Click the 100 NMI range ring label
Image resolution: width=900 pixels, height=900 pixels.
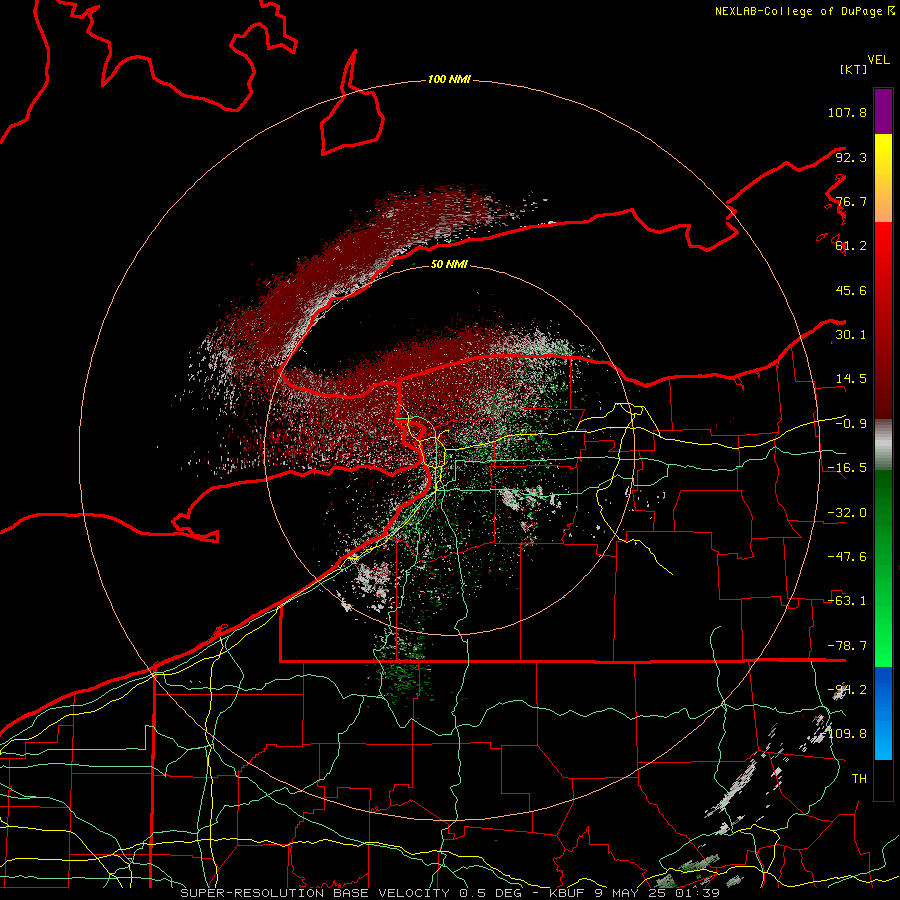tap(449, 79)
